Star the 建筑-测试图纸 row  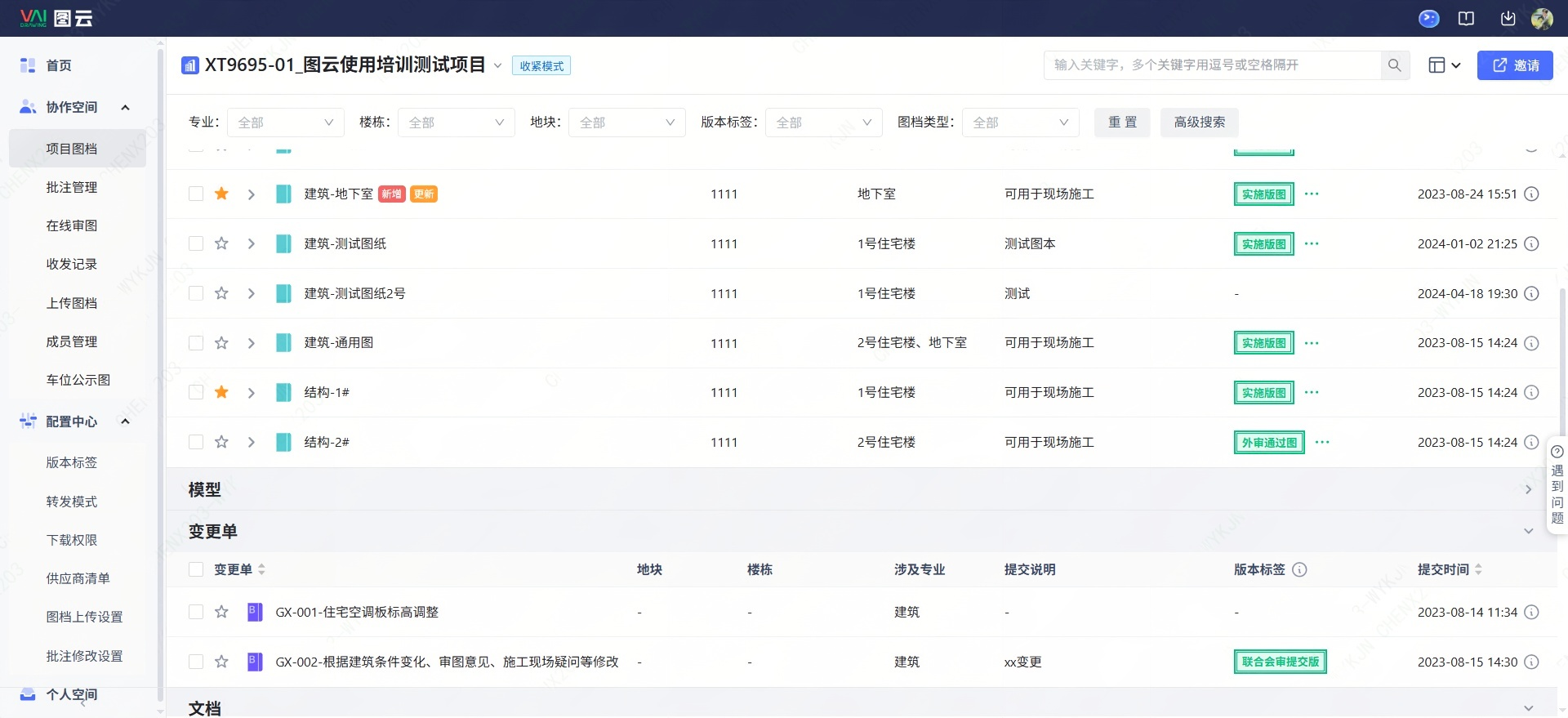pyautogui.click(x=221, y=243)
